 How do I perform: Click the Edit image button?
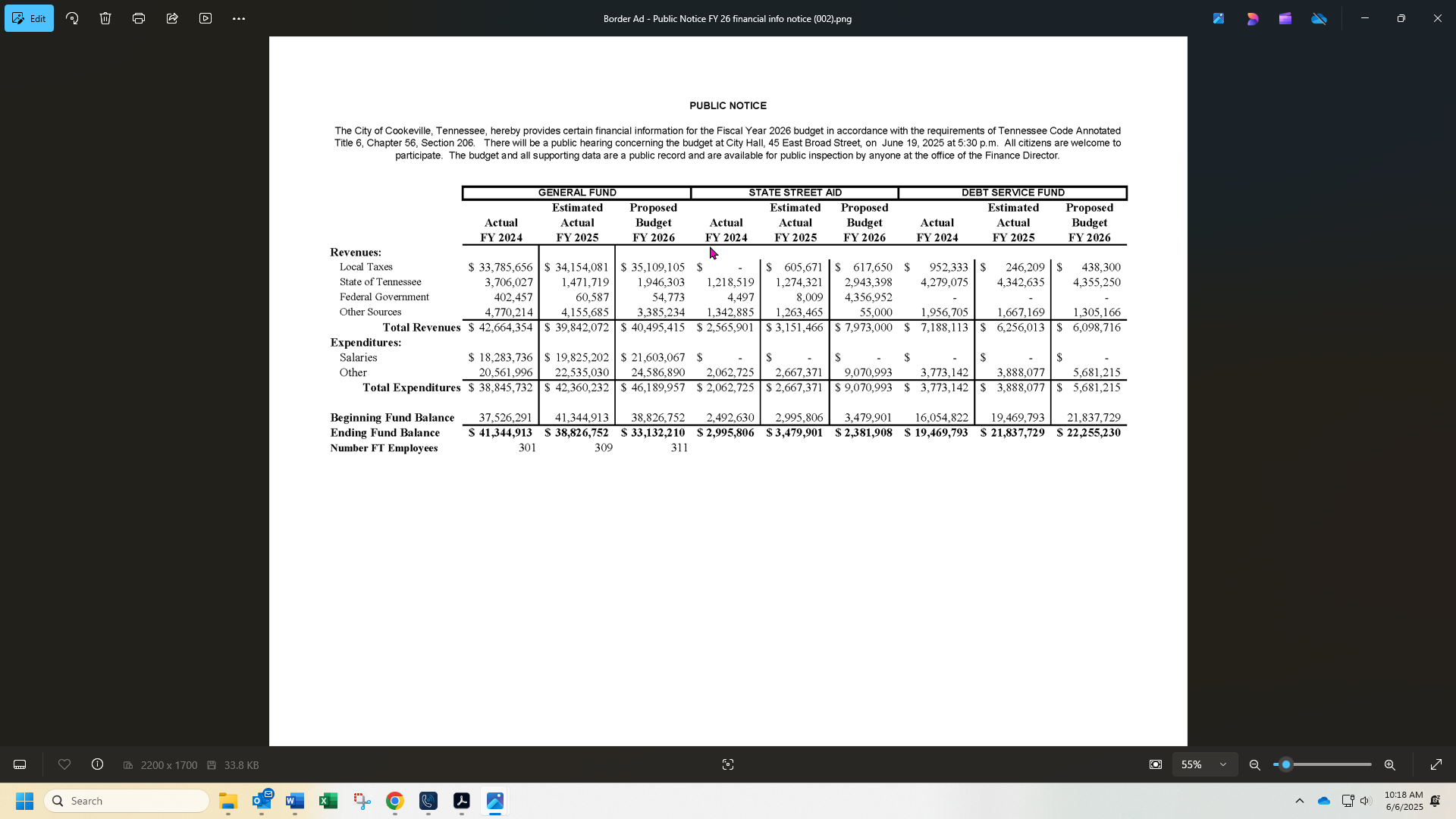(x=29, y=18)
